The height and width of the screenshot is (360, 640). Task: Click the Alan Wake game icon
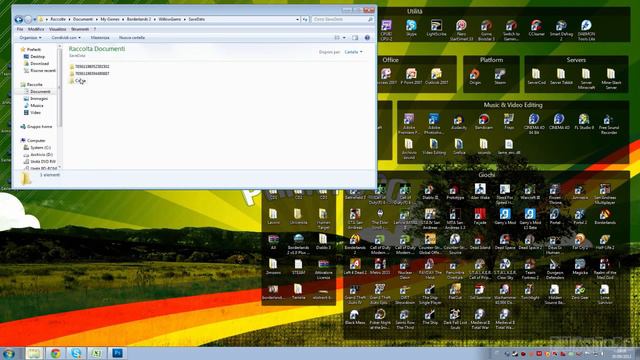pyautogui.click(x=480, y=192)
